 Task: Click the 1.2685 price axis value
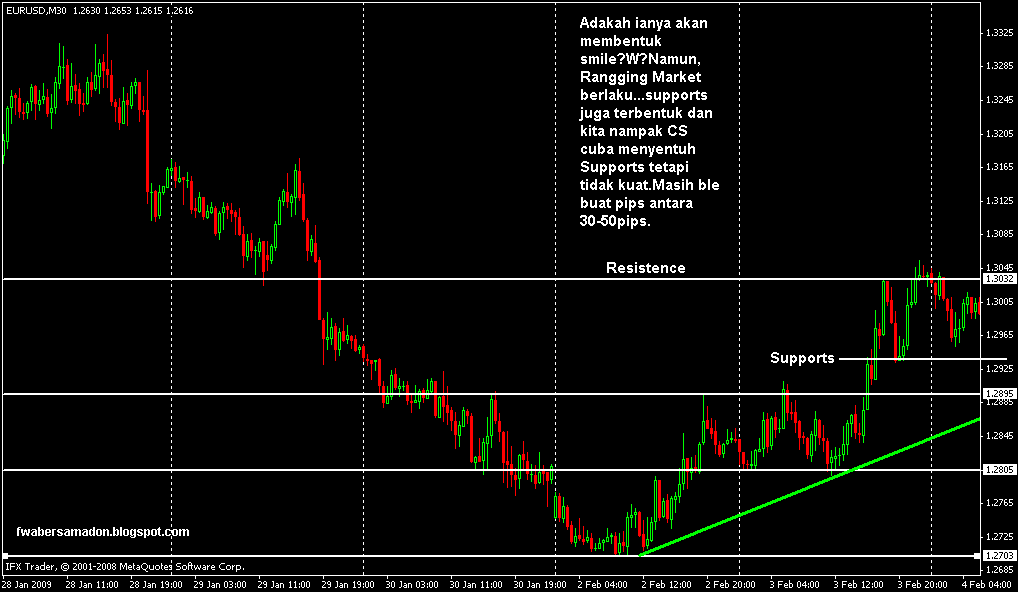tap(999, 571)
